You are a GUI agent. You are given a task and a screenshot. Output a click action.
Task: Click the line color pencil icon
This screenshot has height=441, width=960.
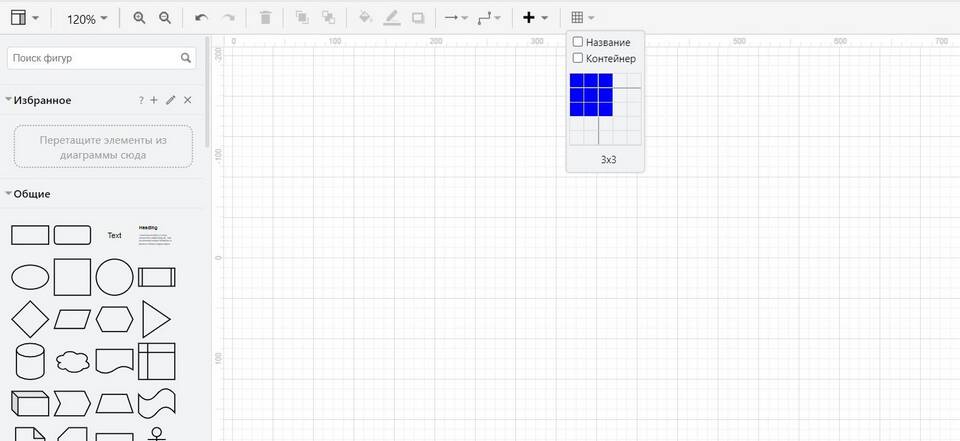tap(391, 18)
